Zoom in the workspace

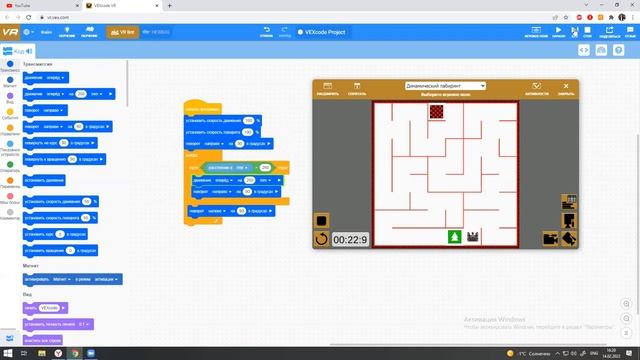pos(626,304)
